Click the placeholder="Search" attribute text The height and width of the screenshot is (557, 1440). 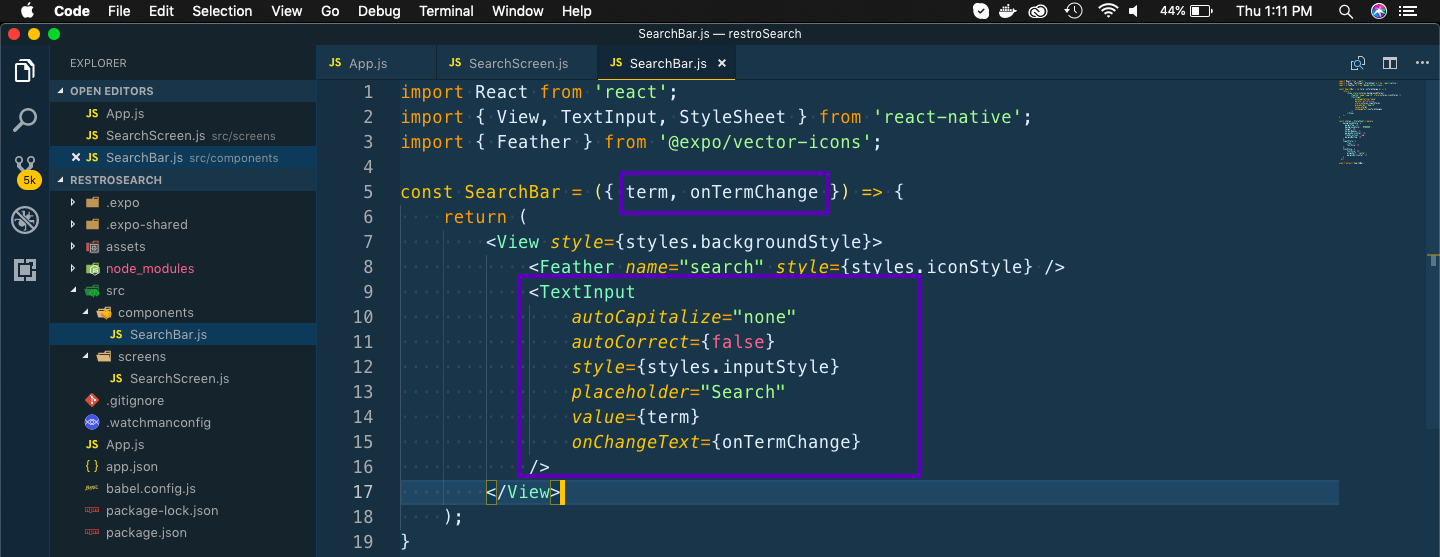coord(678,392)
